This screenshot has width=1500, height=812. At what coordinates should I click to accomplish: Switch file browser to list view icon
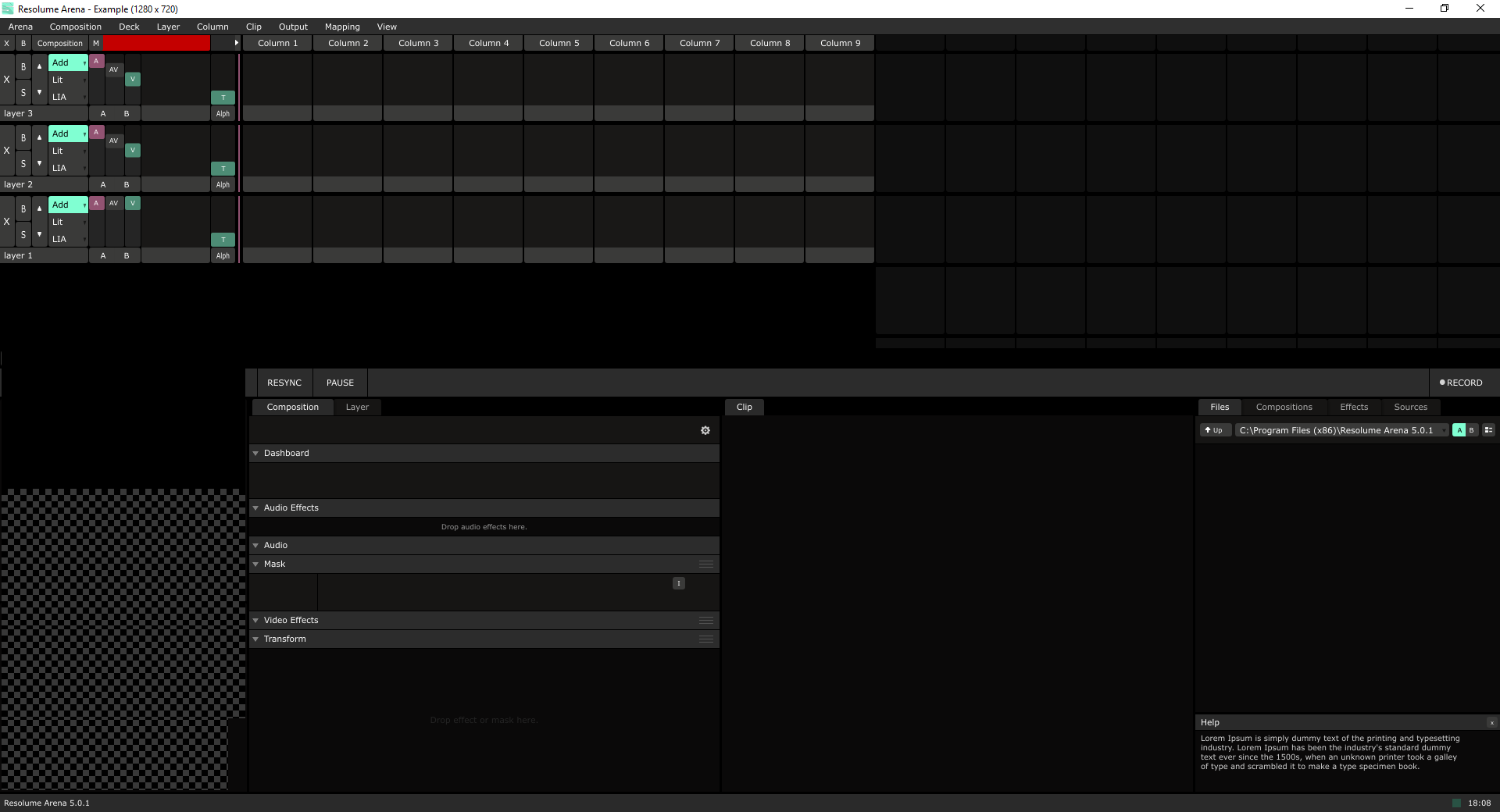[x=1488, y=430]
